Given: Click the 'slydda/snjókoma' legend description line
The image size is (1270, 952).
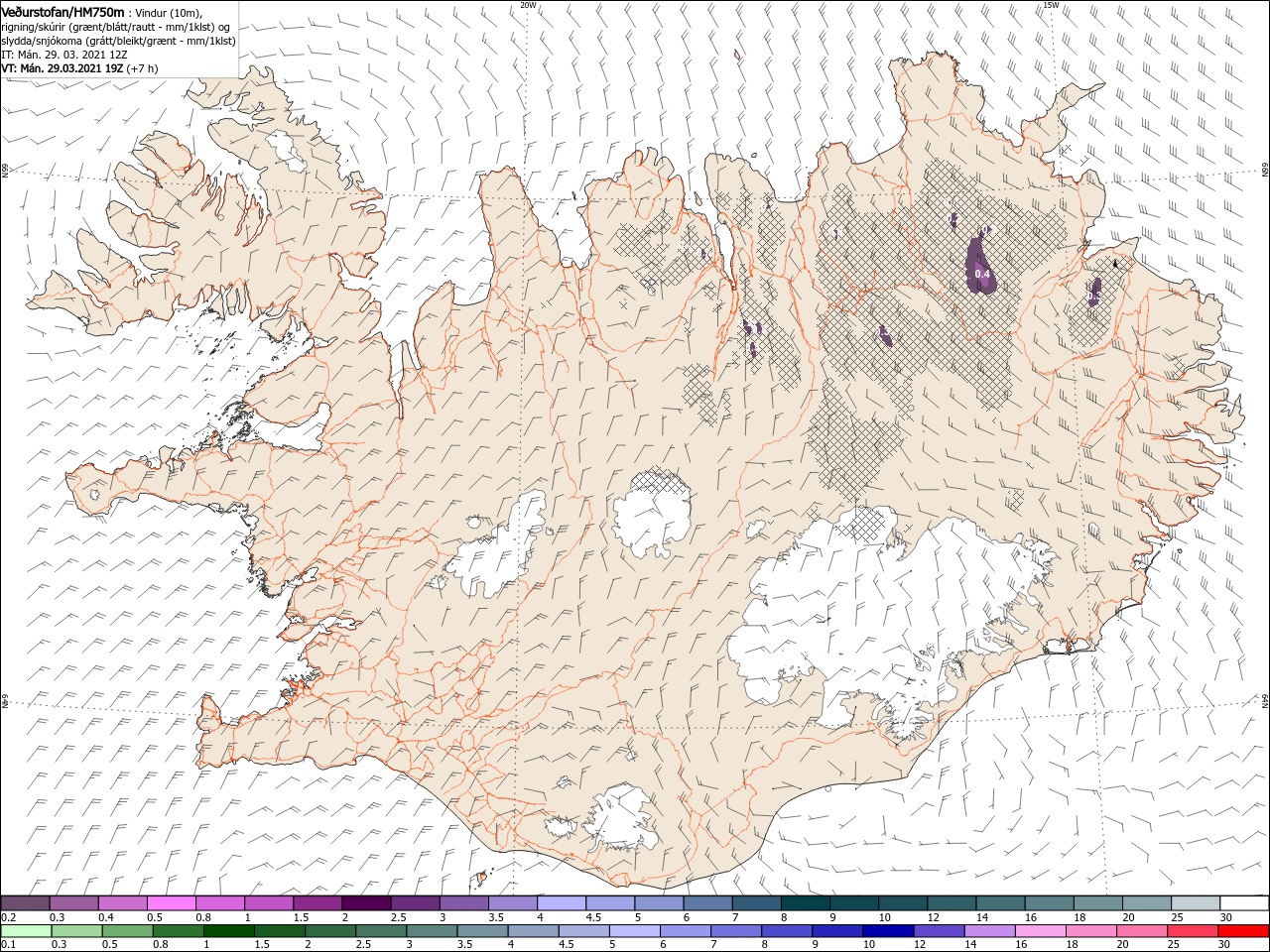Looking at the screenshot, I should click(118, 41).
